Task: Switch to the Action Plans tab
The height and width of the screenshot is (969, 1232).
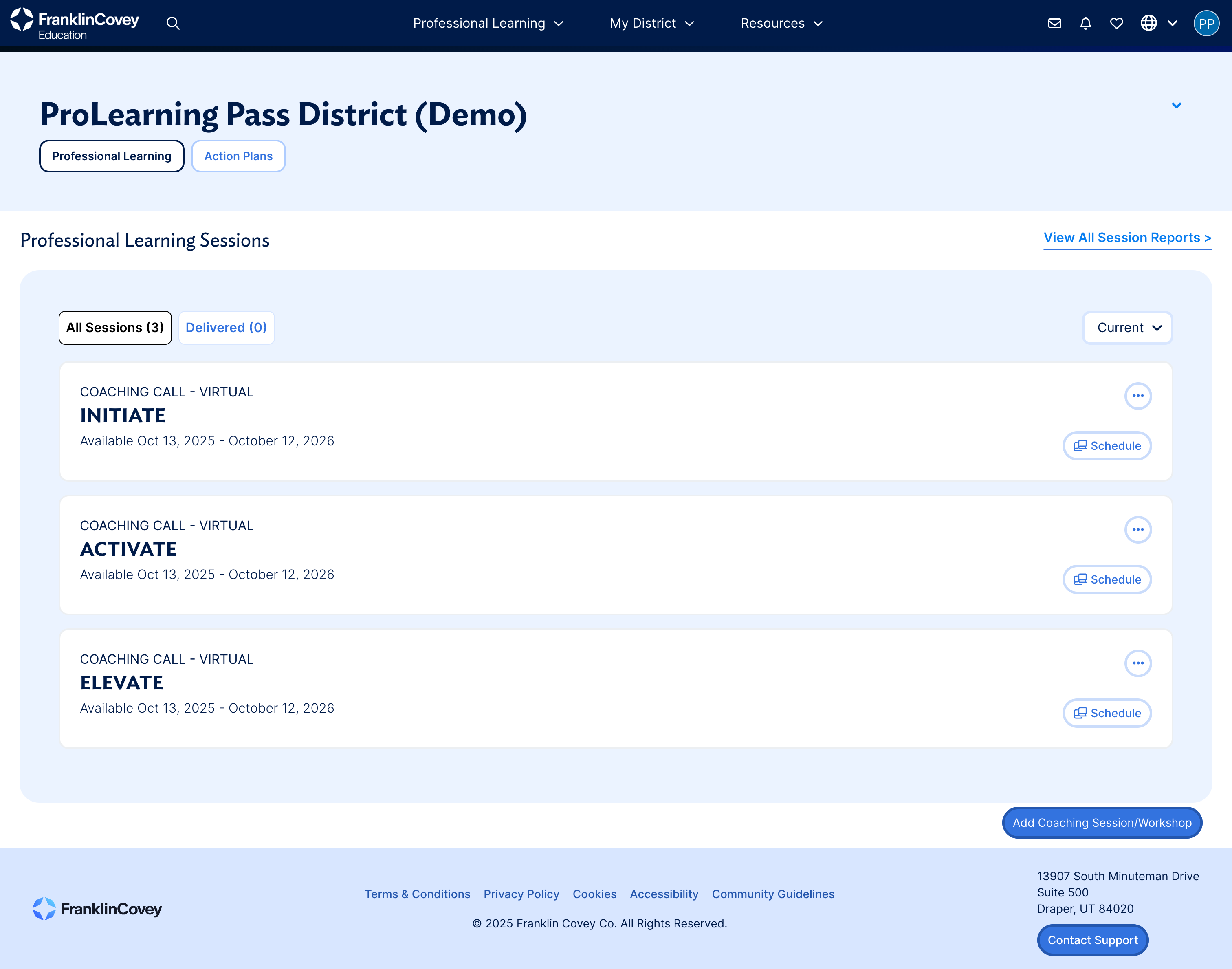Action: click(x=238, y=156)
